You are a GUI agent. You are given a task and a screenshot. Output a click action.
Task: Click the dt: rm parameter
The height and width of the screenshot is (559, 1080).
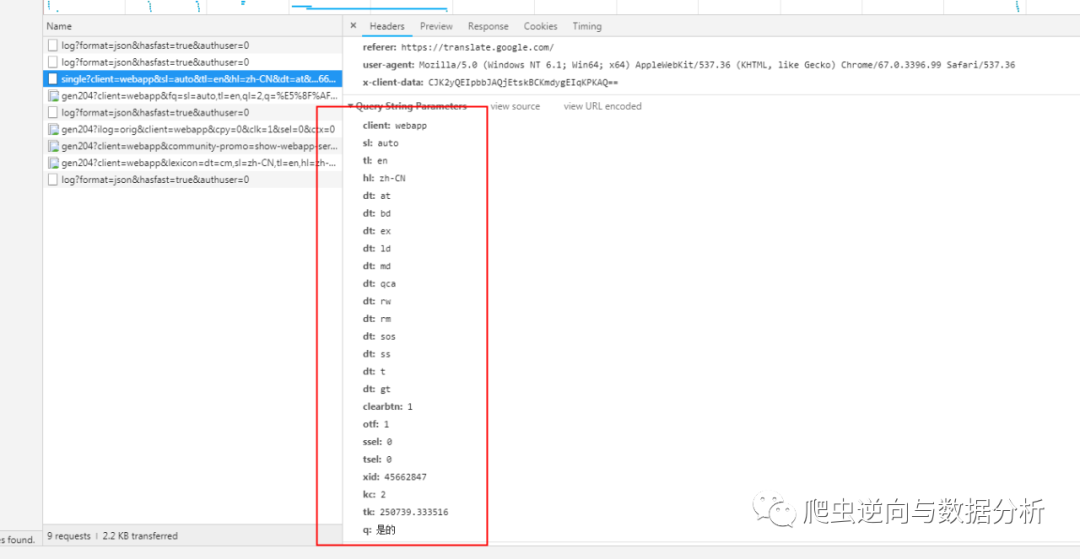tap(376, 319)
